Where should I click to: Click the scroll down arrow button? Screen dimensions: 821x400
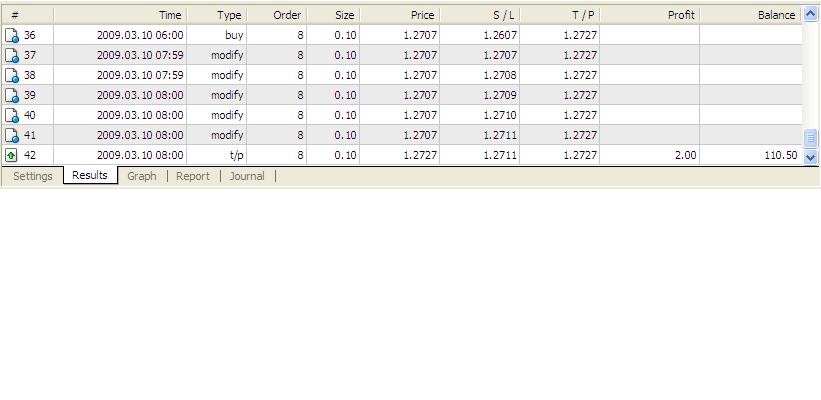click(x=810, y=157)
